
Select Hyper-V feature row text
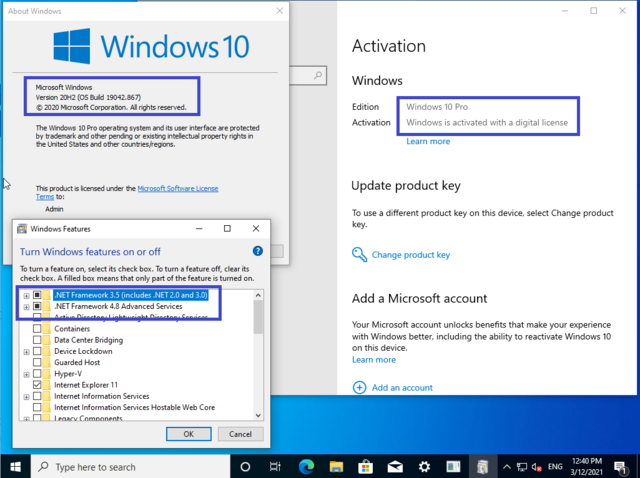(68, 374)
